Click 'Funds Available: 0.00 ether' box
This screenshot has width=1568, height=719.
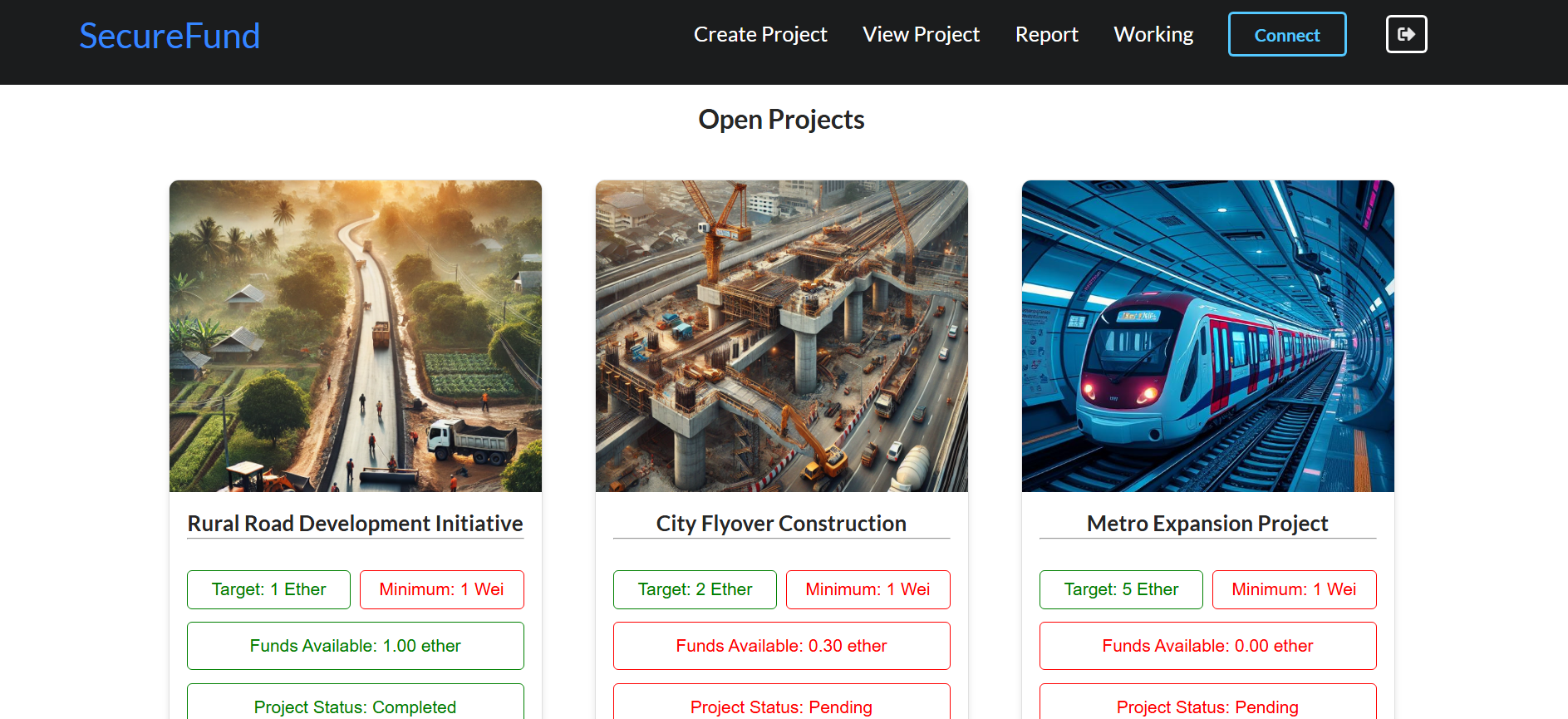click(1208, 646)
